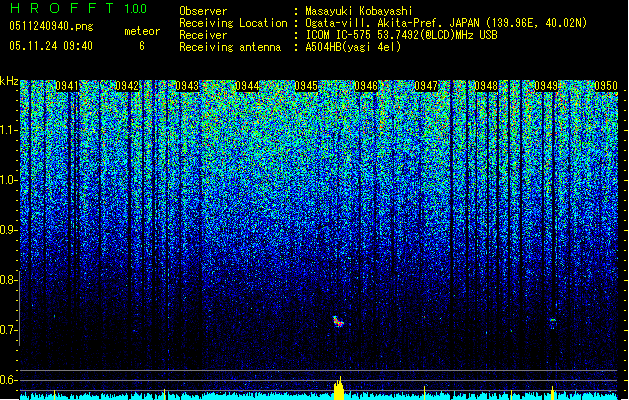Click the observer name Masayuki Kobayashi

[358, 11]
